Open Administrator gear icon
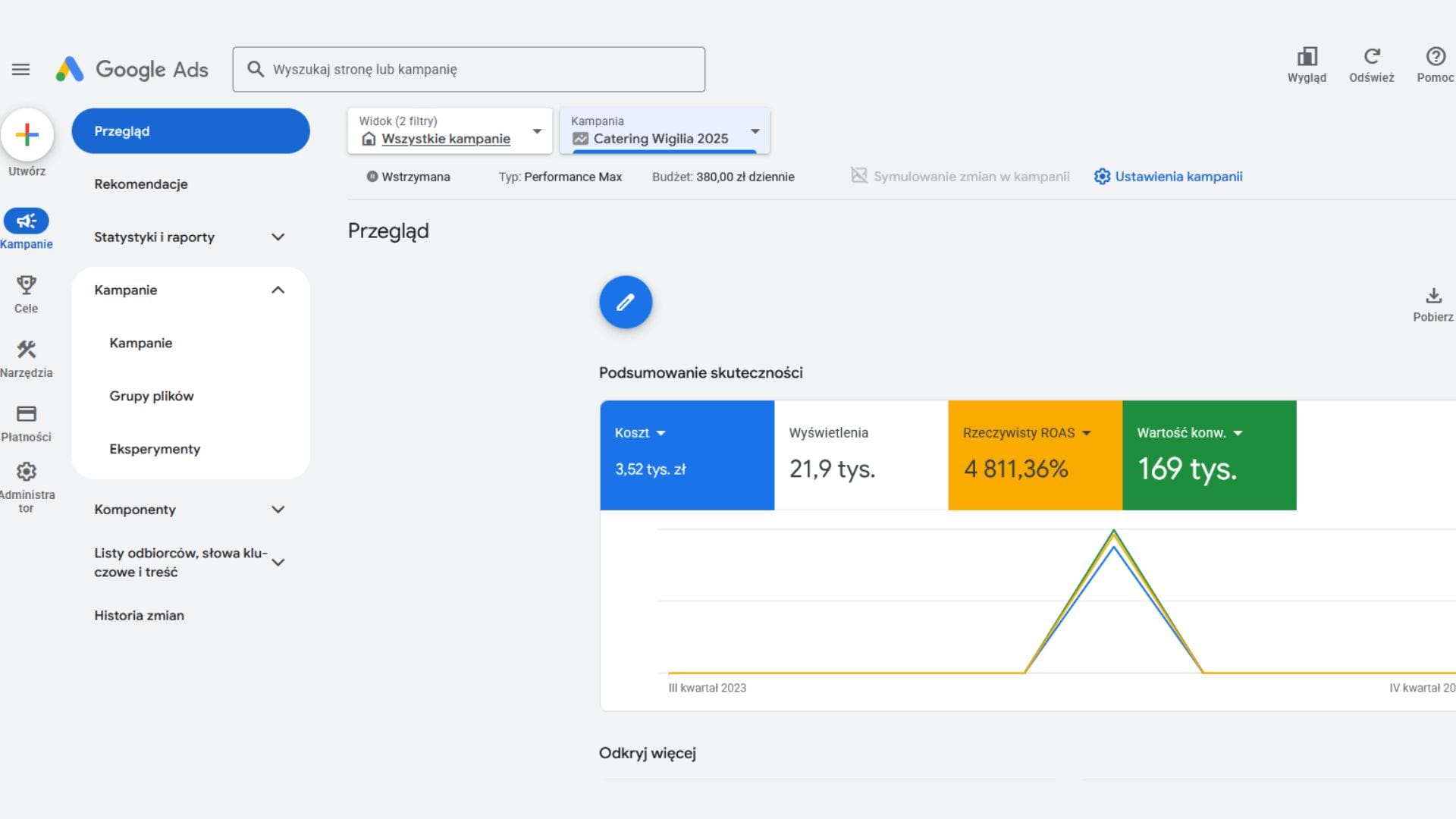Viewport: 1456px width, 819px height. pos(26,472)
